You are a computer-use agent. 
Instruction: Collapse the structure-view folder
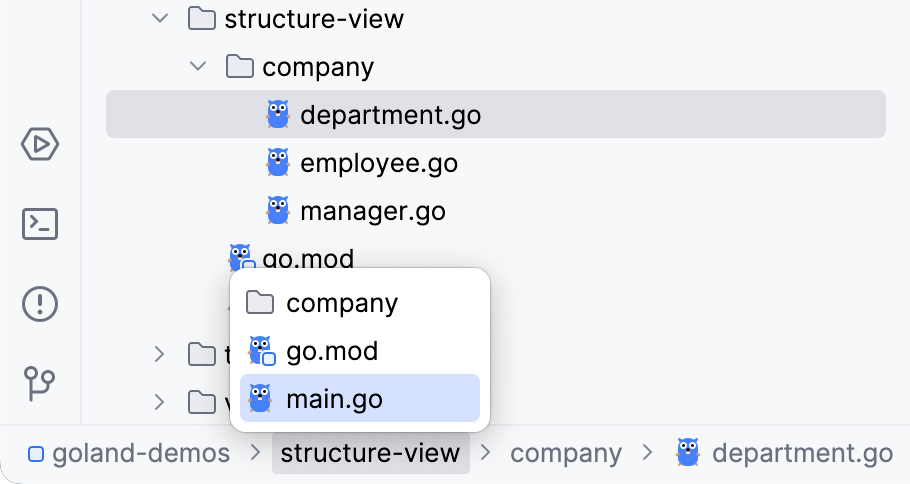[159, 19]
